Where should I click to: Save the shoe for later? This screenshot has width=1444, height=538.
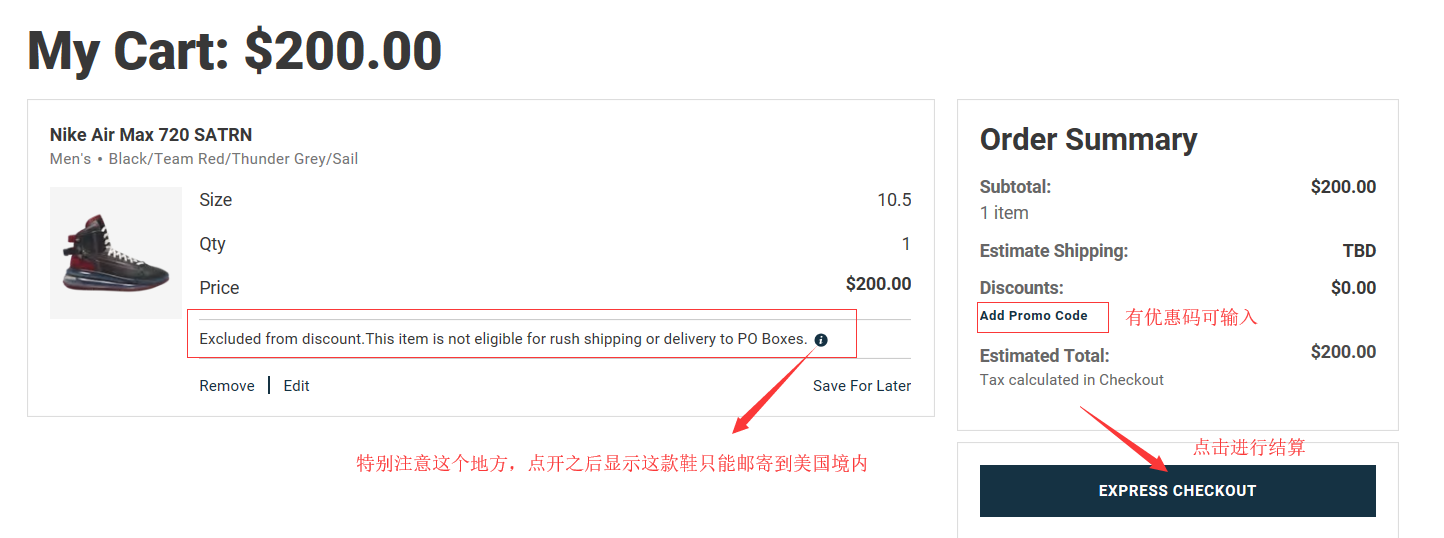(x=861, y=386)
